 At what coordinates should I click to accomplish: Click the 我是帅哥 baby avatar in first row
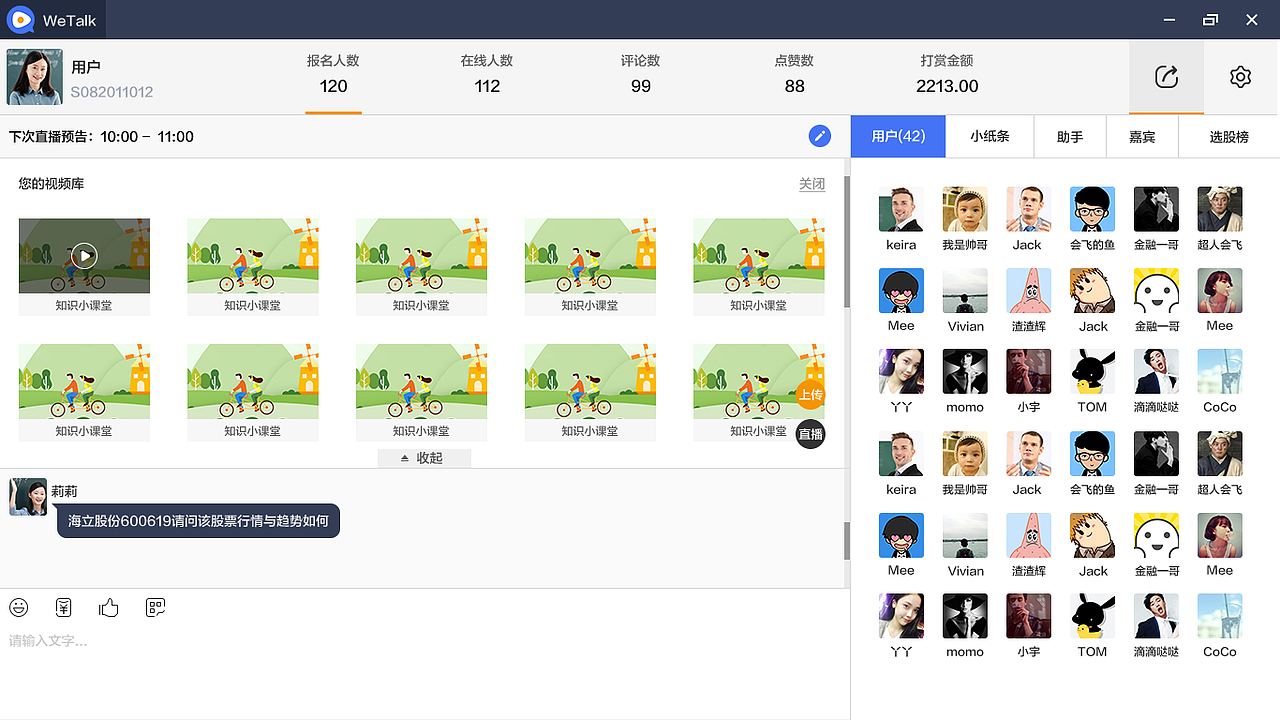[965, 209]
